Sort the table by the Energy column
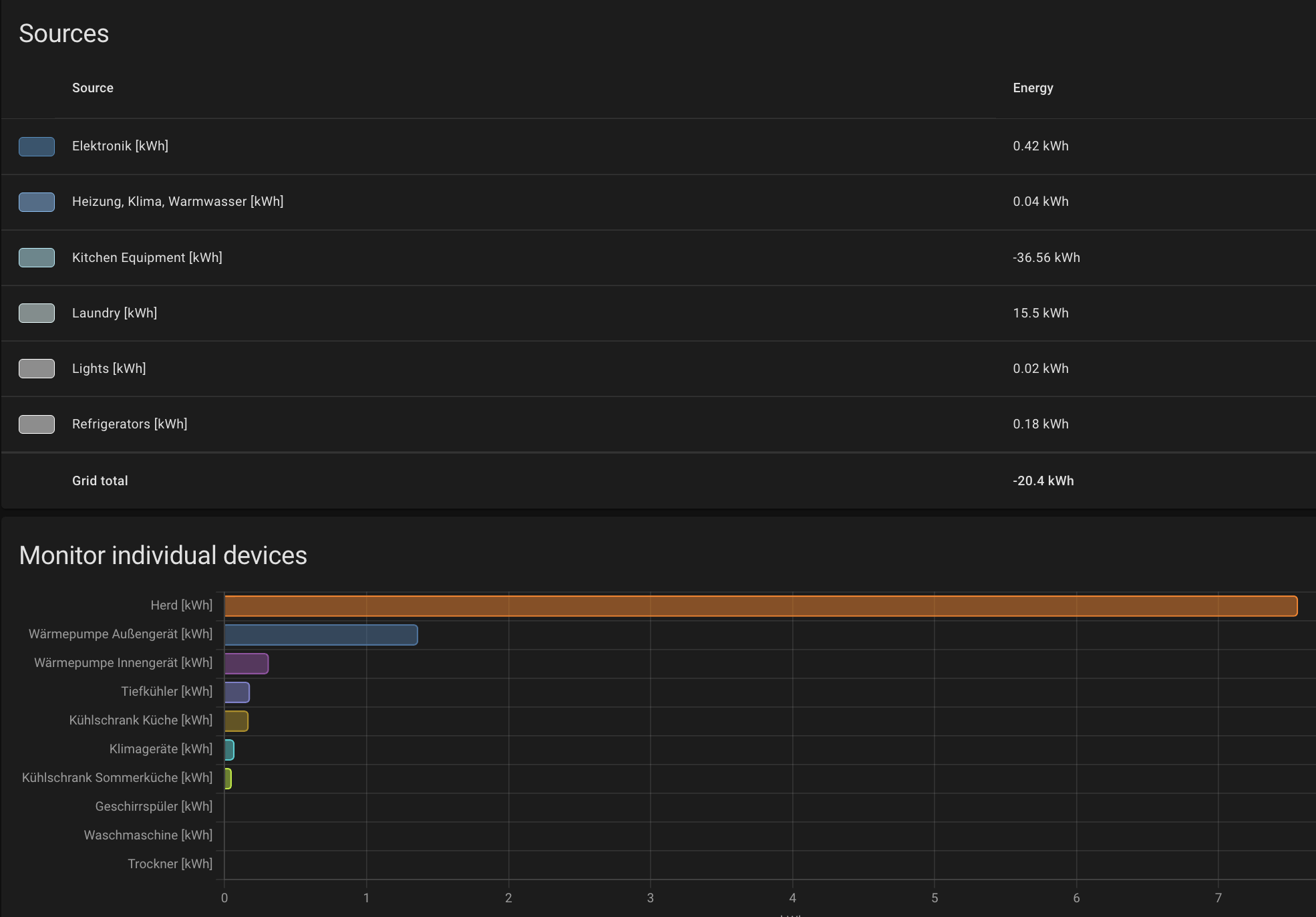The image size is (1316, 917). coord(1032,88)
